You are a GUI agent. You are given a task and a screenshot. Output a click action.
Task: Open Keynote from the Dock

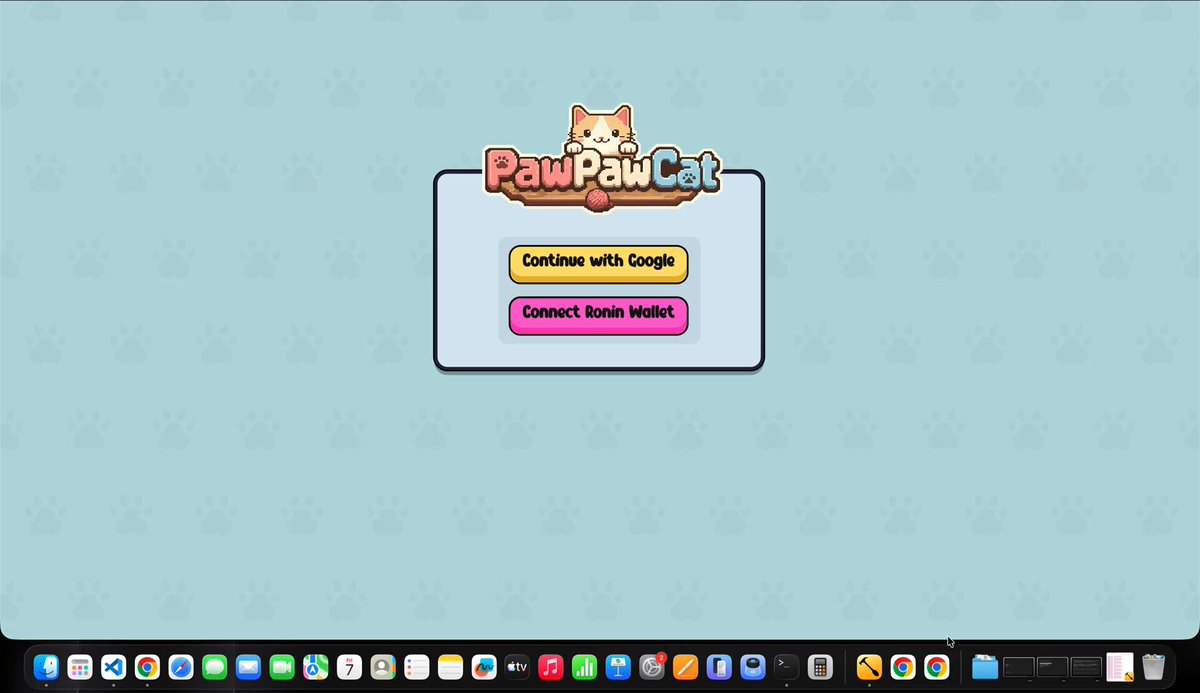point(618,667)
